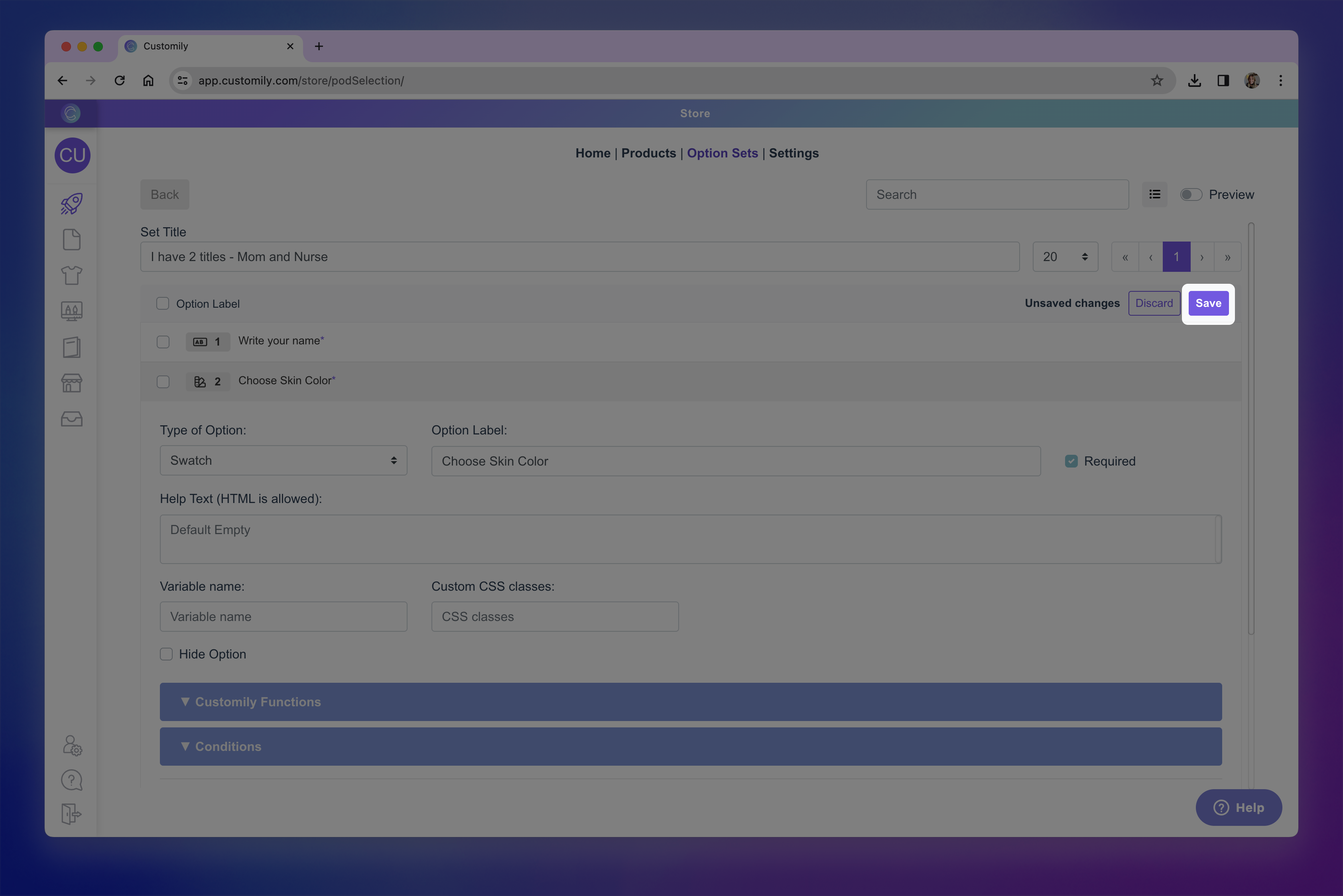Image resolution: width=1343 pixels, height=896 pixels.
Task: Open the rocket launch sidebar icon
Action: (x=71, y=204)
